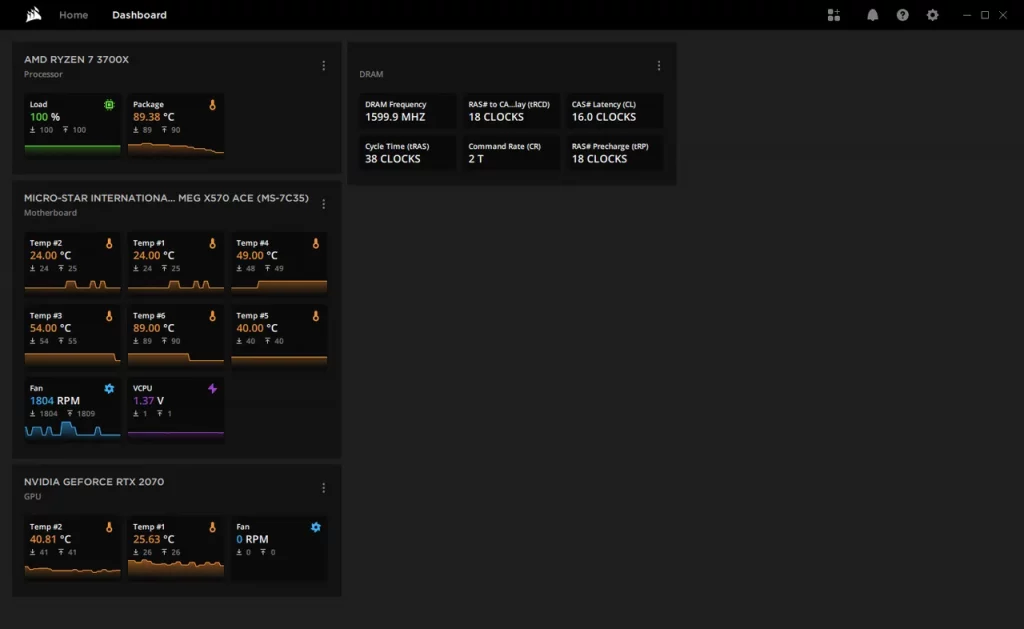This screenshot has height=629, width=1024.
Task: Click the Corsair sails logo
Action: point(33,14)
